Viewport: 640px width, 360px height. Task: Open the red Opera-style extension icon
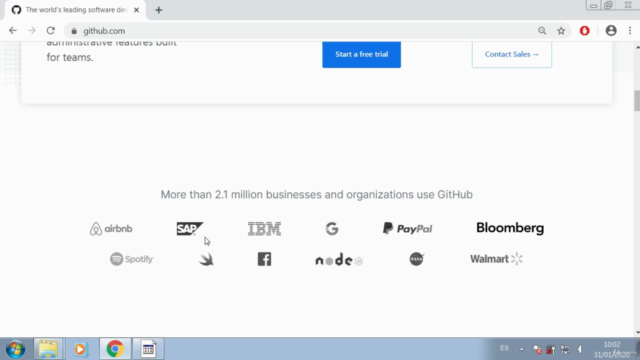point(584,31)
